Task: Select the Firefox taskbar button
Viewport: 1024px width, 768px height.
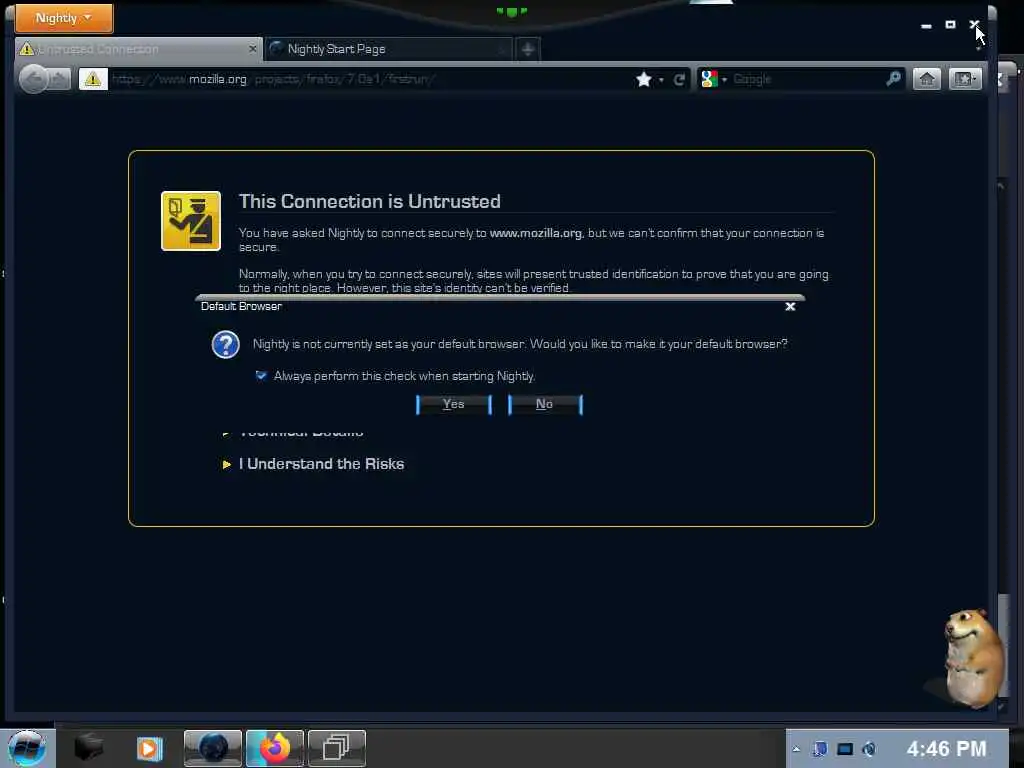Action: pyautogui.click(x=275, y=748)
